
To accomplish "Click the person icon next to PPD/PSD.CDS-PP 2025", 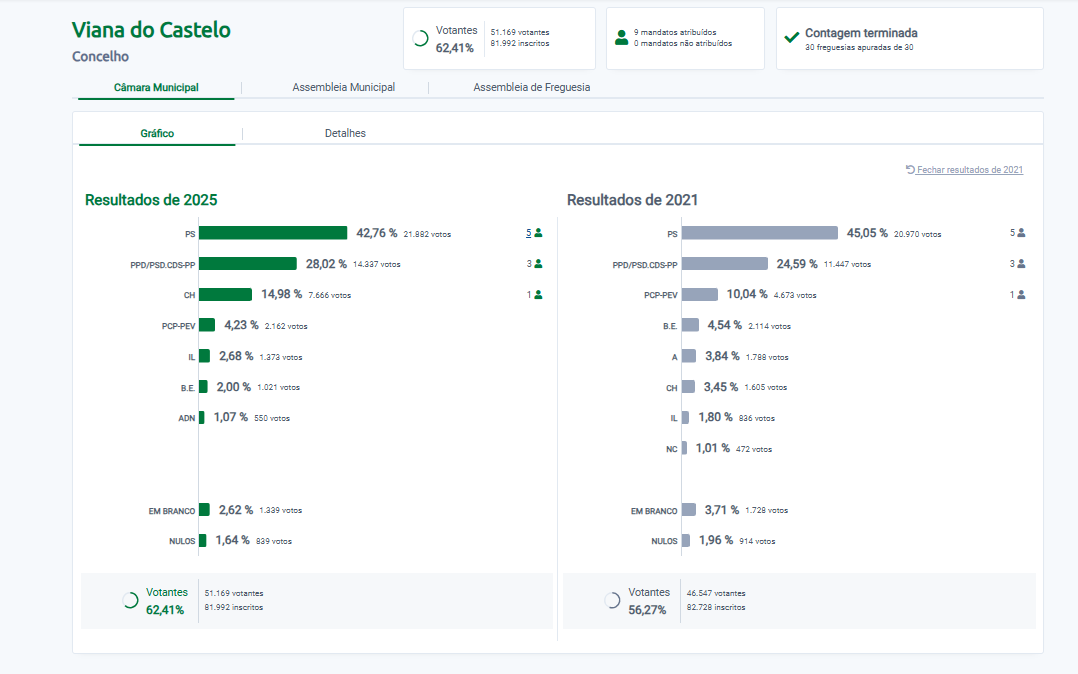I will pos(538,264).
